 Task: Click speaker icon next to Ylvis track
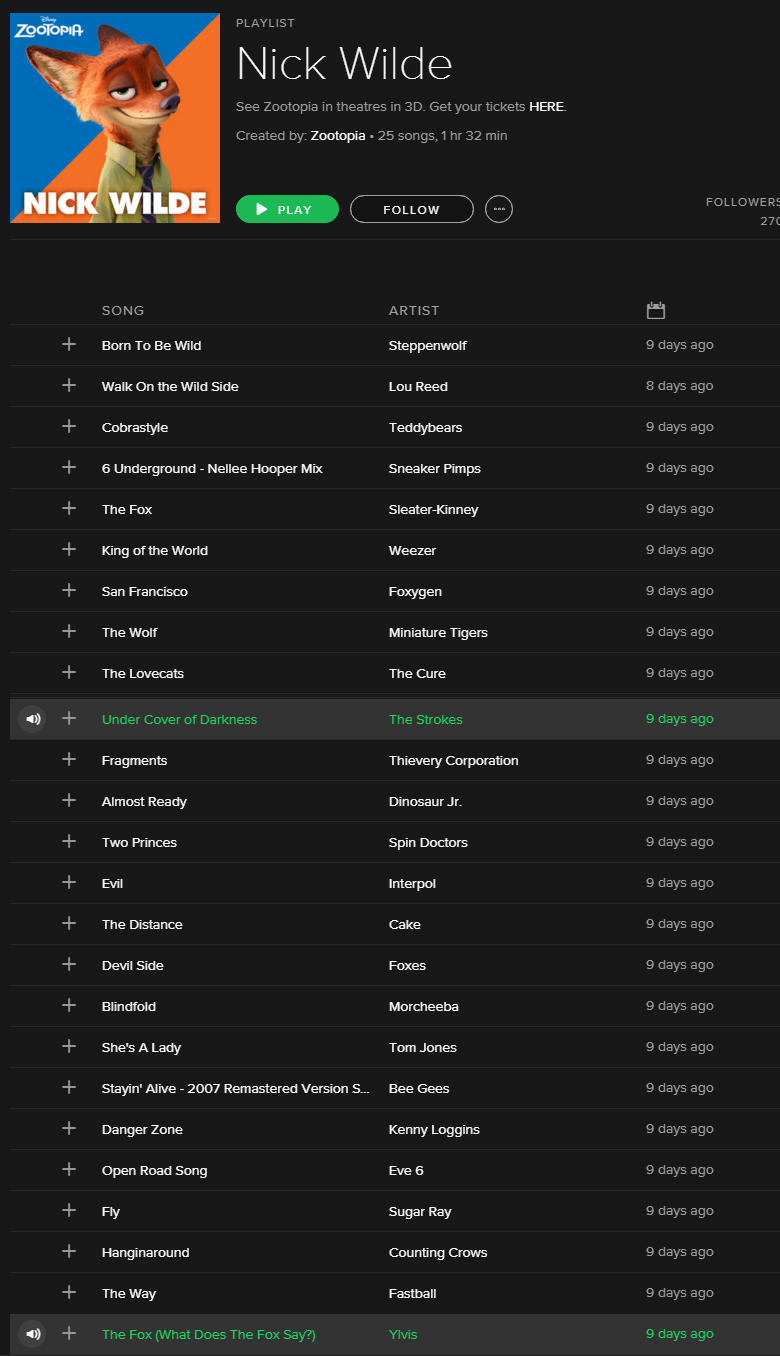[32, 1334]
